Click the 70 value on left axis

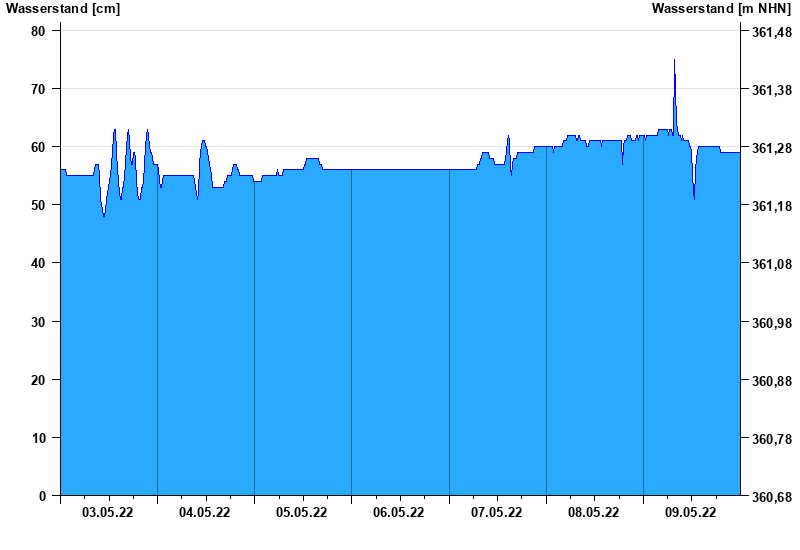tap(38, 89)
